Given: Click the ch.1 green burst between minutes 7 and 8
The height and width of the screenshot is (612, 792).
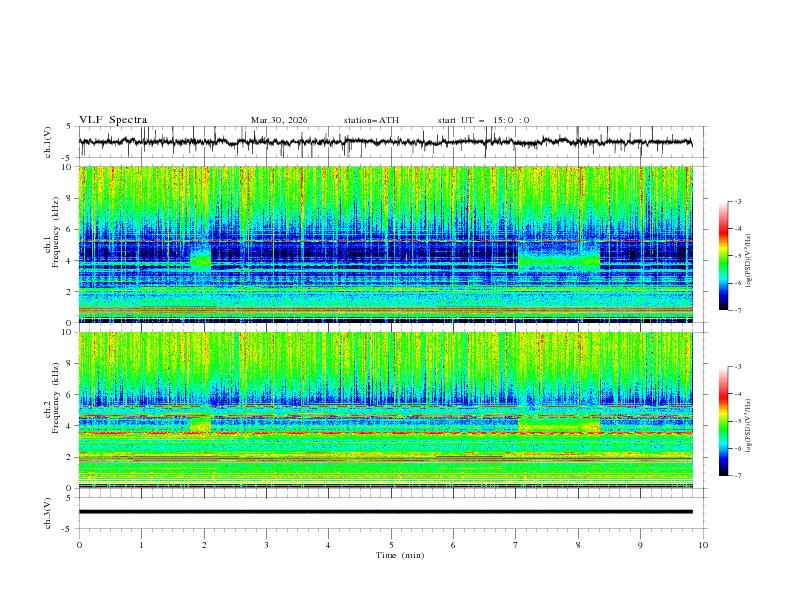Looking at the screenshot, I should (x=559, y=258).
